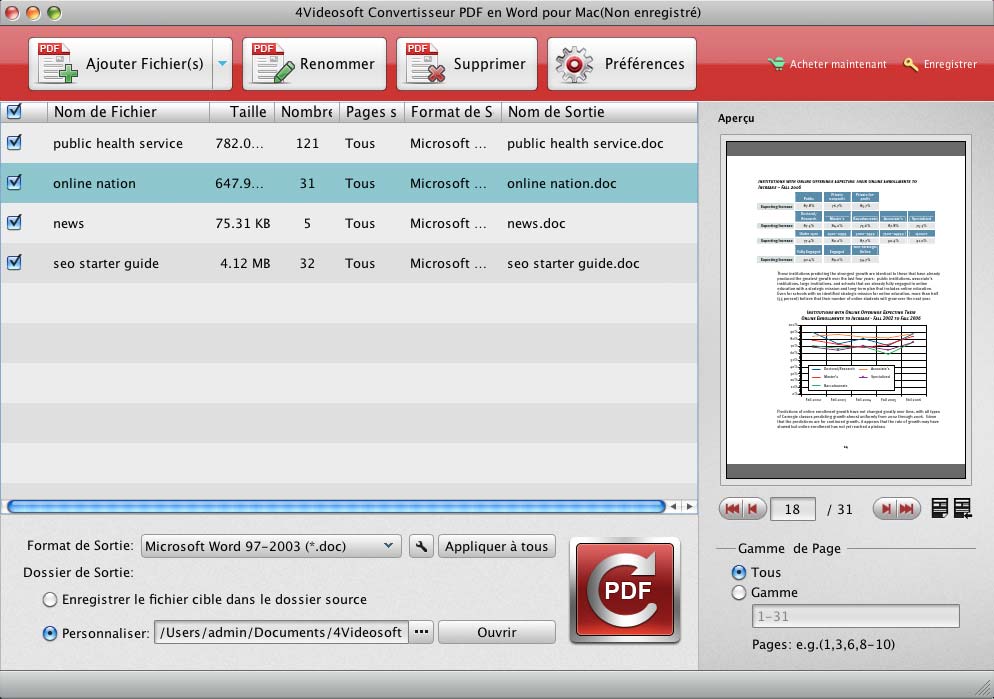Toggle the seo starter guide checkbox
The width and height of the screenshot is (994, 699).
click(x=14, y=263)
